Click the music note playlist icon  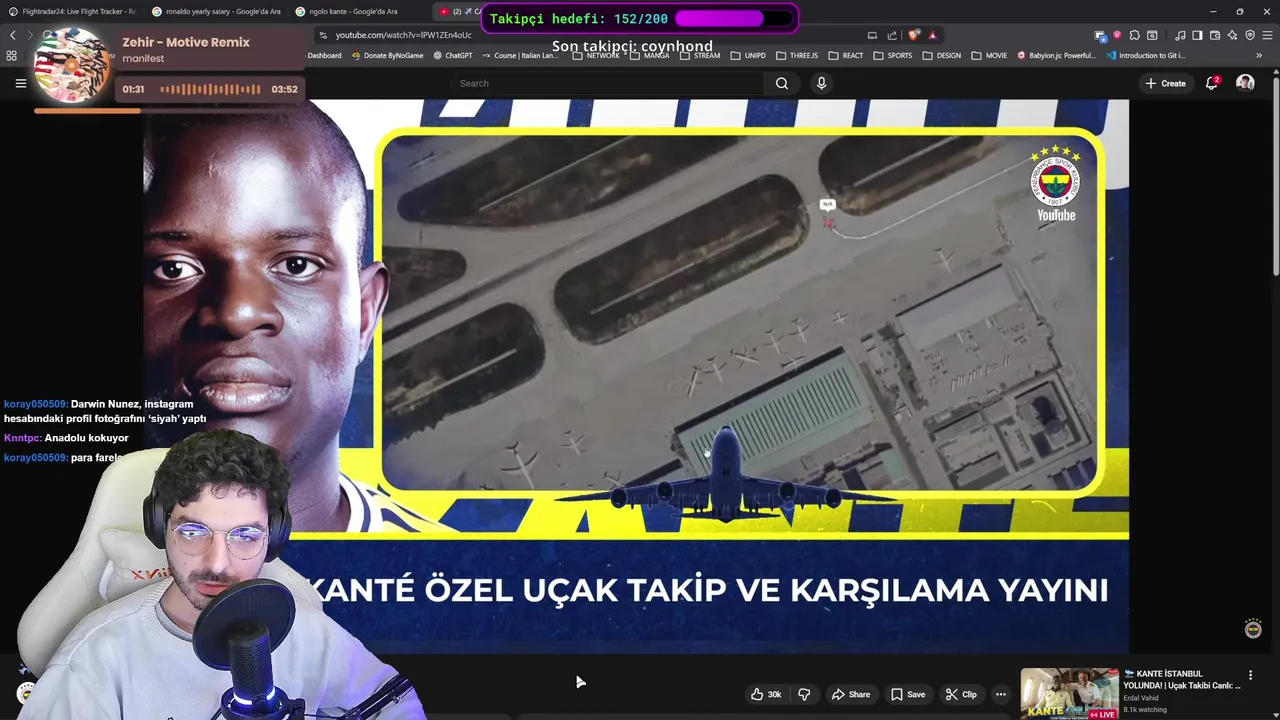[x=1180, y=35]
